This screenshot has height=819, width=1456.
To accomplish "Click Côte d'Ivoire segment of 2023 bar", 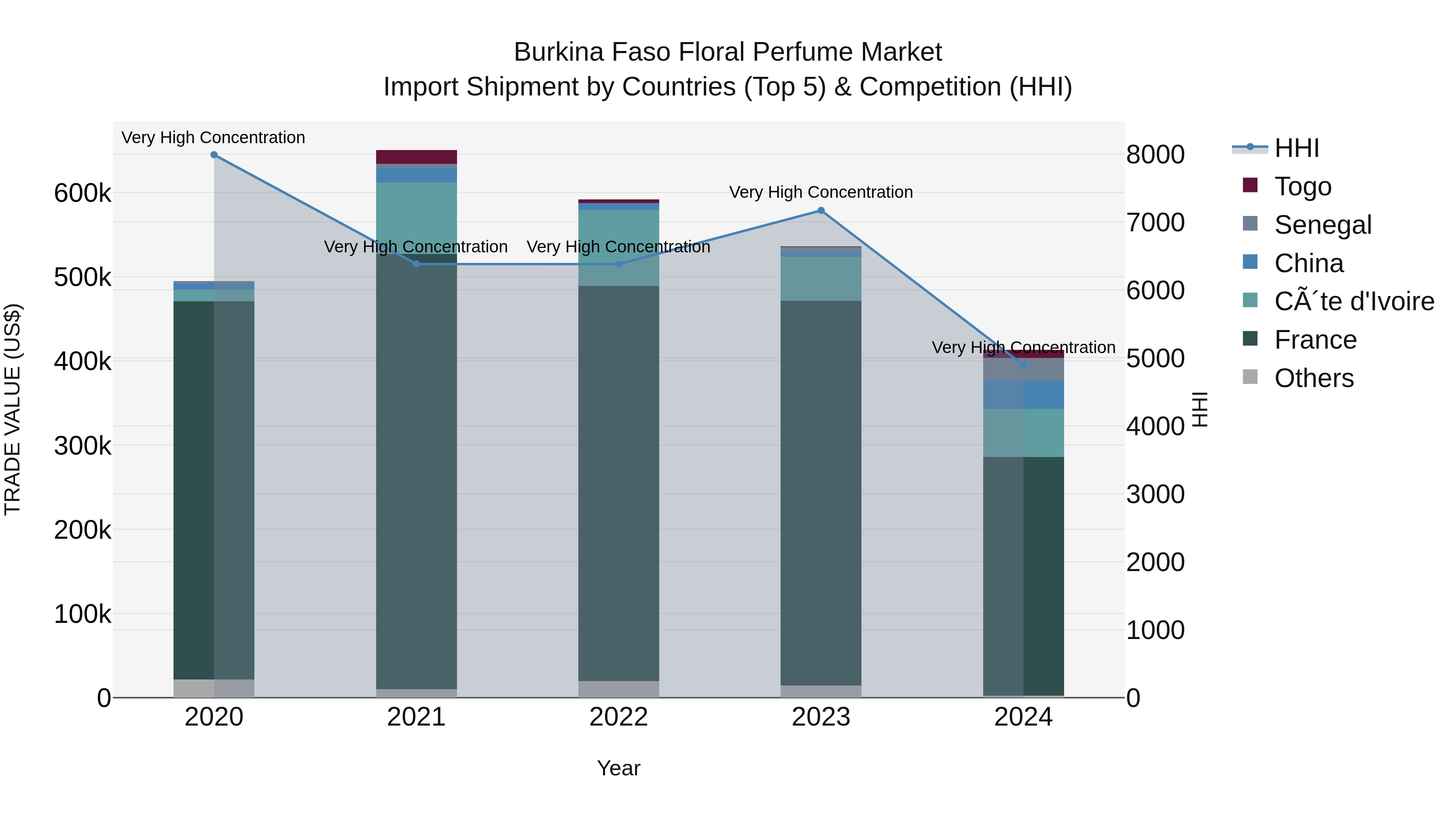I will [821, 279].
